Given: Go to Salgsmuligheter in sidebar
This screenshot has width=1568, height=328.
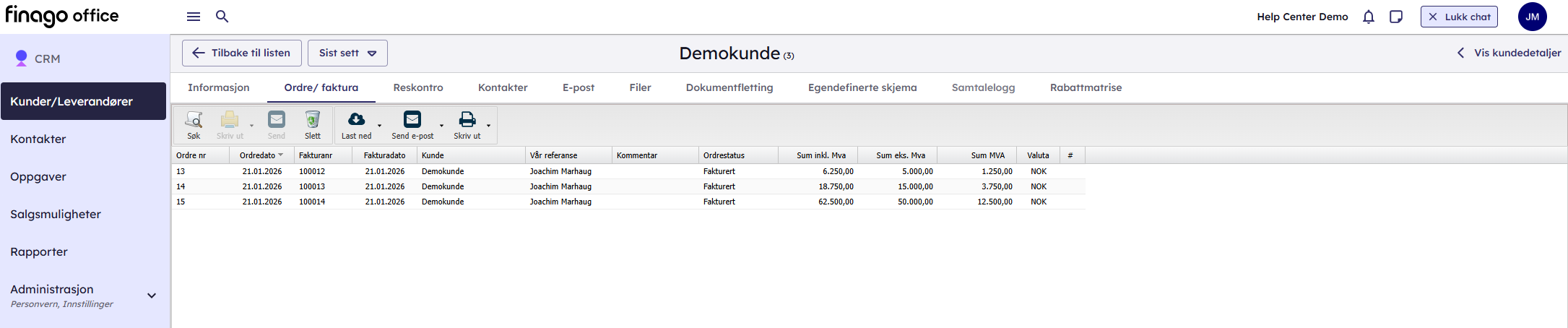Looking at the screenshot, I should point(56,215).
